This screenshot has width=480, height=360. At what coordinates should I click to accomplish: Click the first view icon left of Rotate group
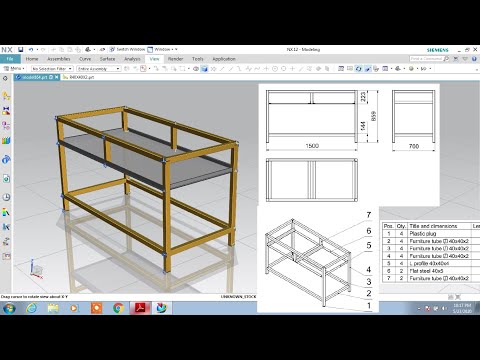341,69
